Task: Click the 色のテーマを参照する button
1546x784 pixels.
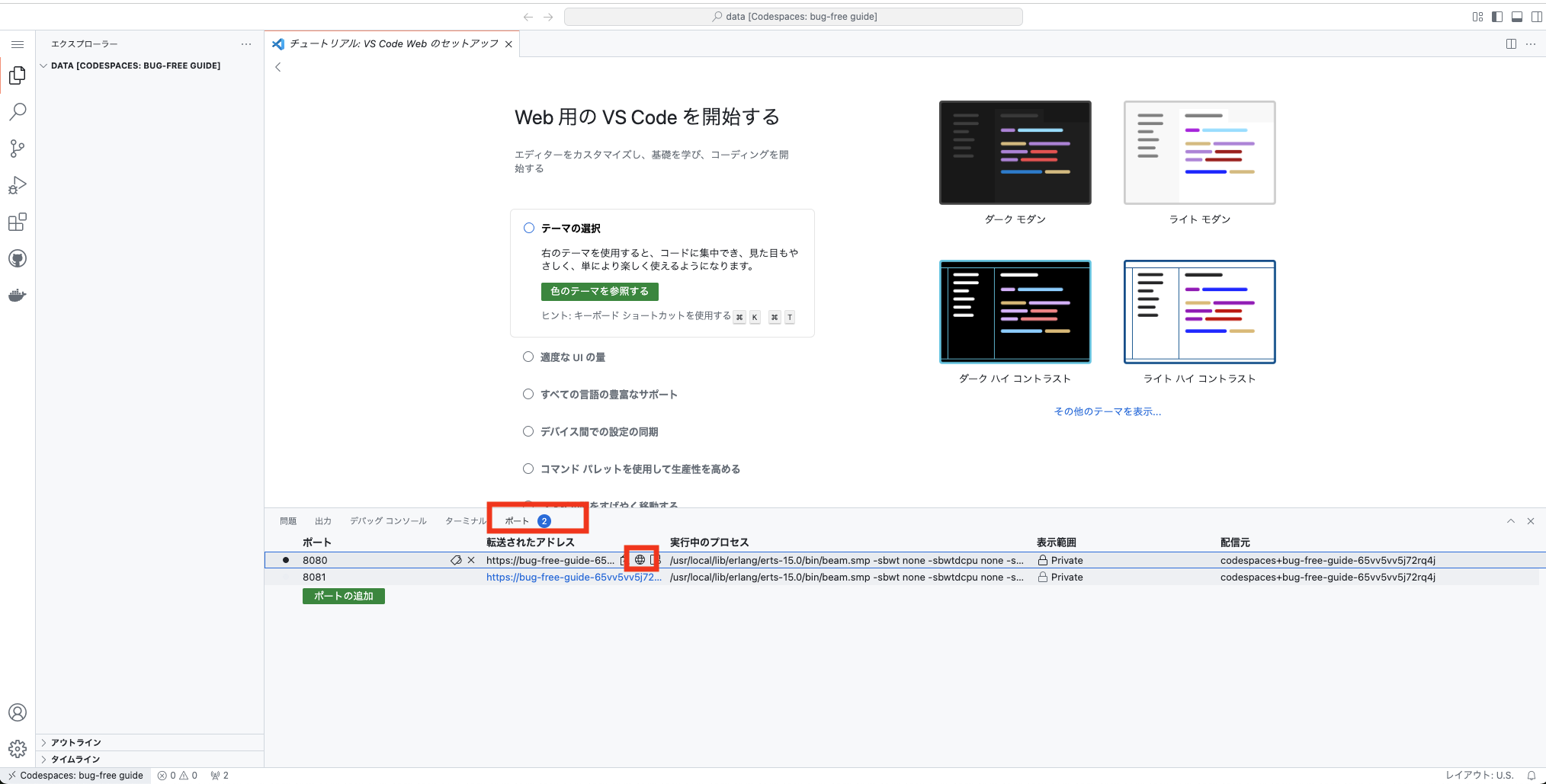Action: coord(599,291)
